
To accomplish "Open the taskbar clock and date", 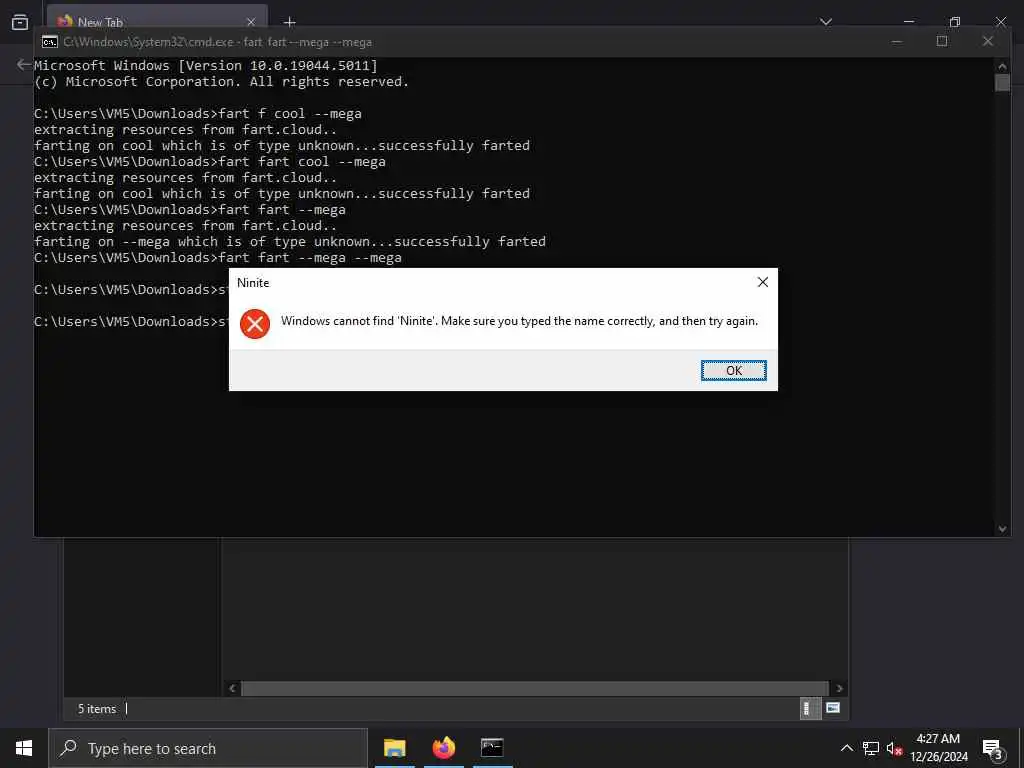I will point(938,748).
